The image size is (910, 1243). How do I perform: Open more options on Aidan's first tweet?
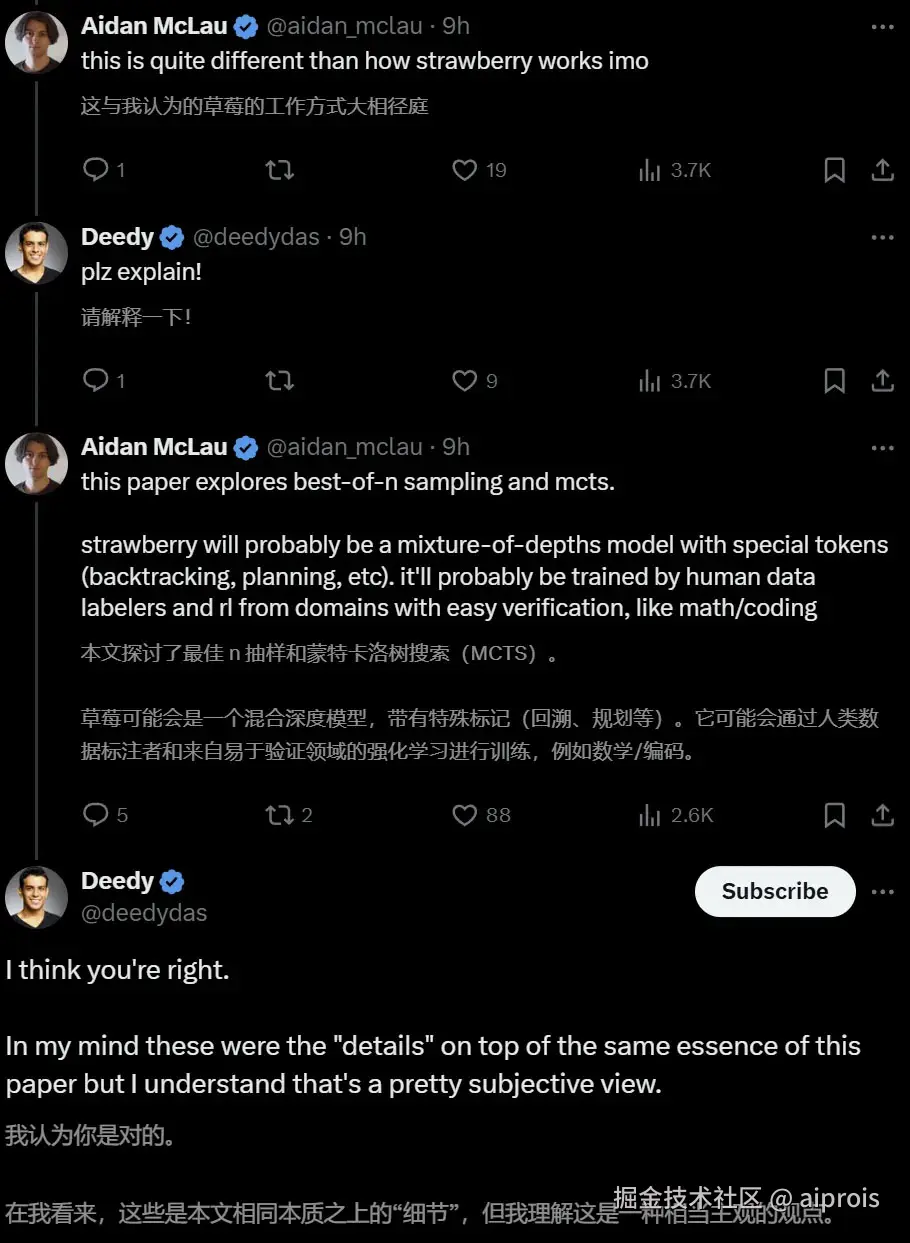pyautogui.click(x=882, y=27)
